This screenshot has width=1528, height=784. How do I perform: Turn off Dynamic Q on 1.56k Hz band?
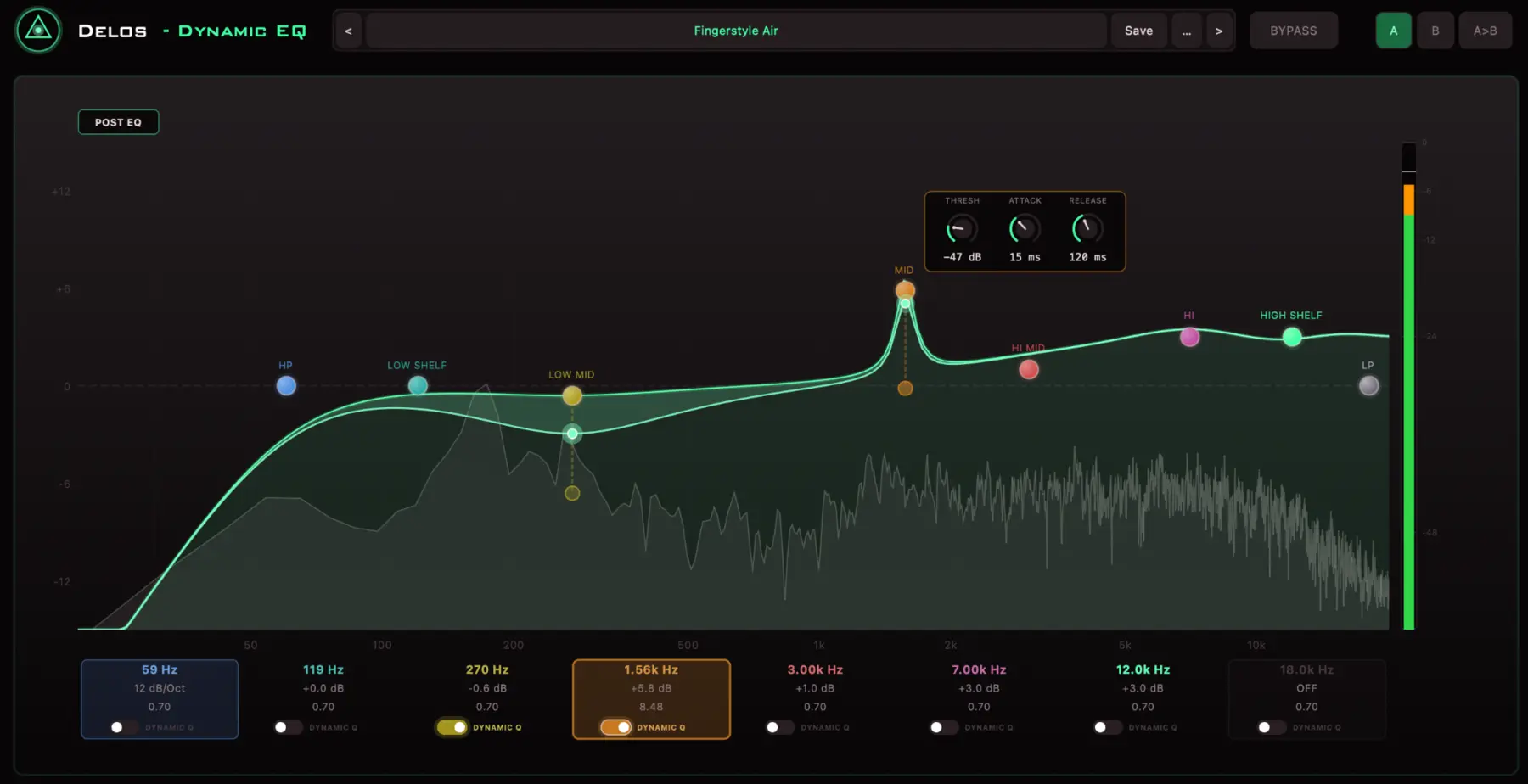click(615, 727)
